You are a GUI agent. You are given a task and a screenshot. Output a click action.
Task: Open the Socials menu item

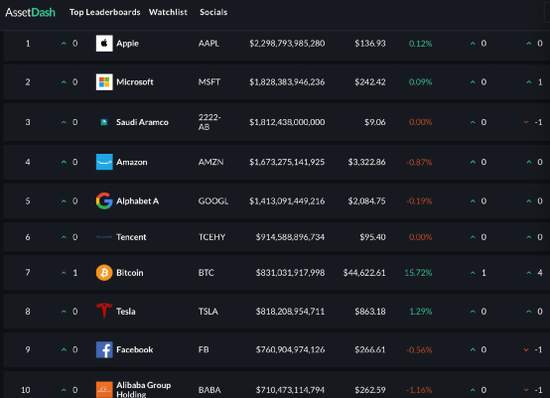(214, 12)
